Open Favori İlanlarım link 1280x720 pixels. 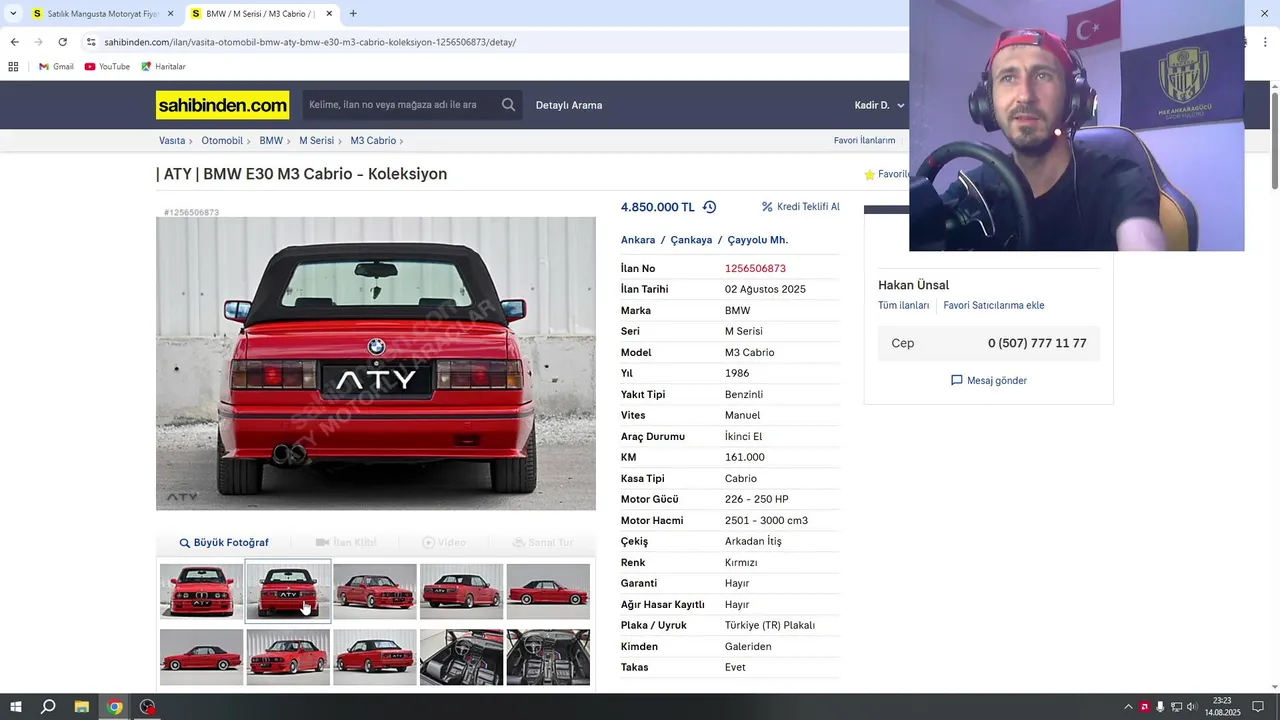pyautogui.click(x=864, y=141)
